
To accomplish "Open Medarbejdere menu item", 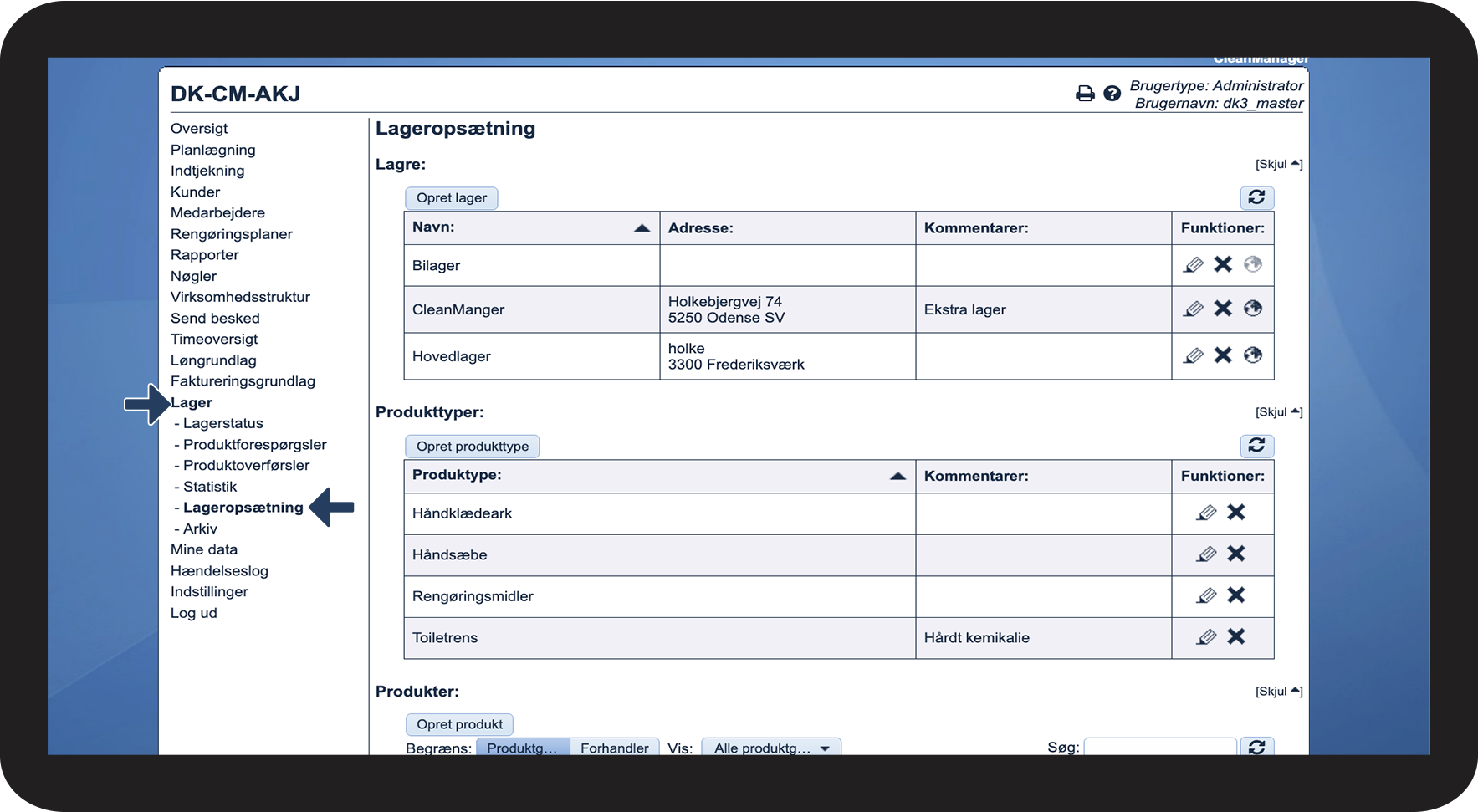I will point(217,213).
